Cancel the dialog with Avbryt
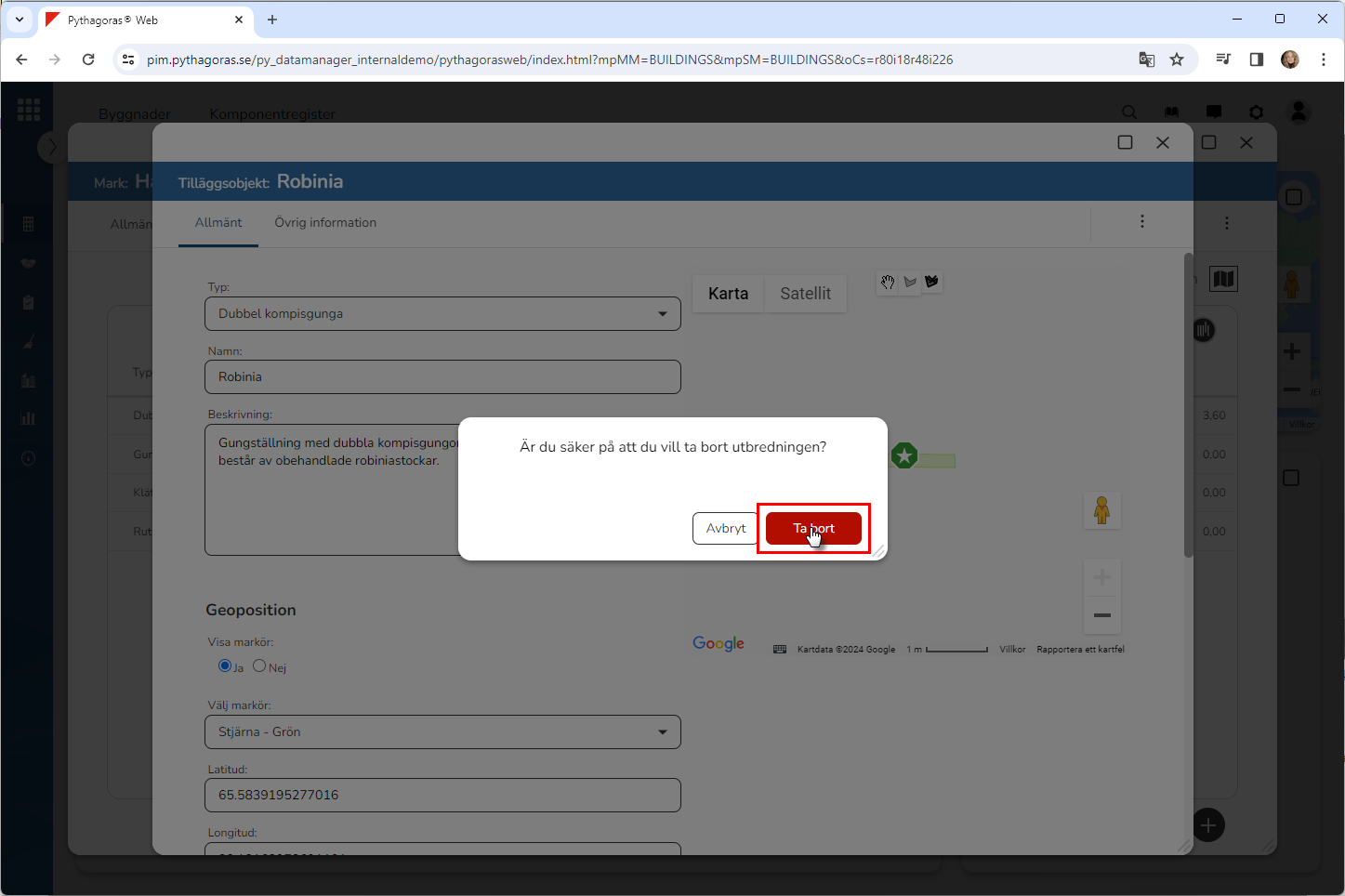Image resolution: width=1345 pixels, height=896 pixels. pyautogui.click(x=725, y=528)
